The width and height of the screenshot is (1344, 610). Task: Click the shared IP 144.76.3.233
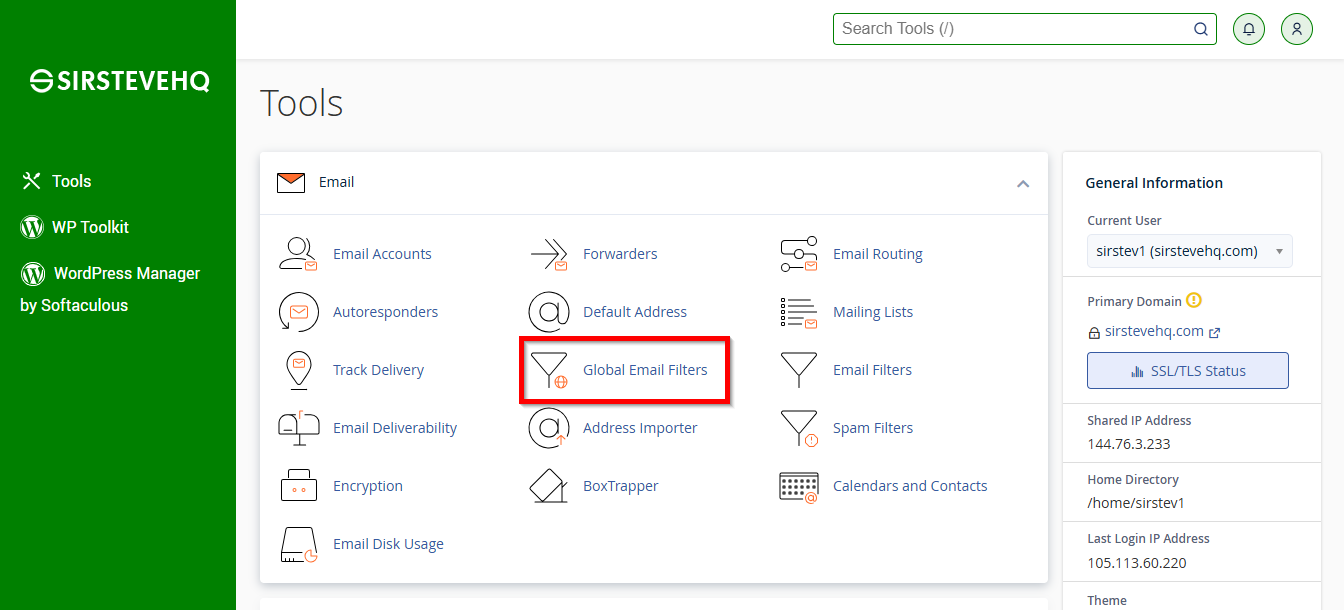tap(1129, 444)
